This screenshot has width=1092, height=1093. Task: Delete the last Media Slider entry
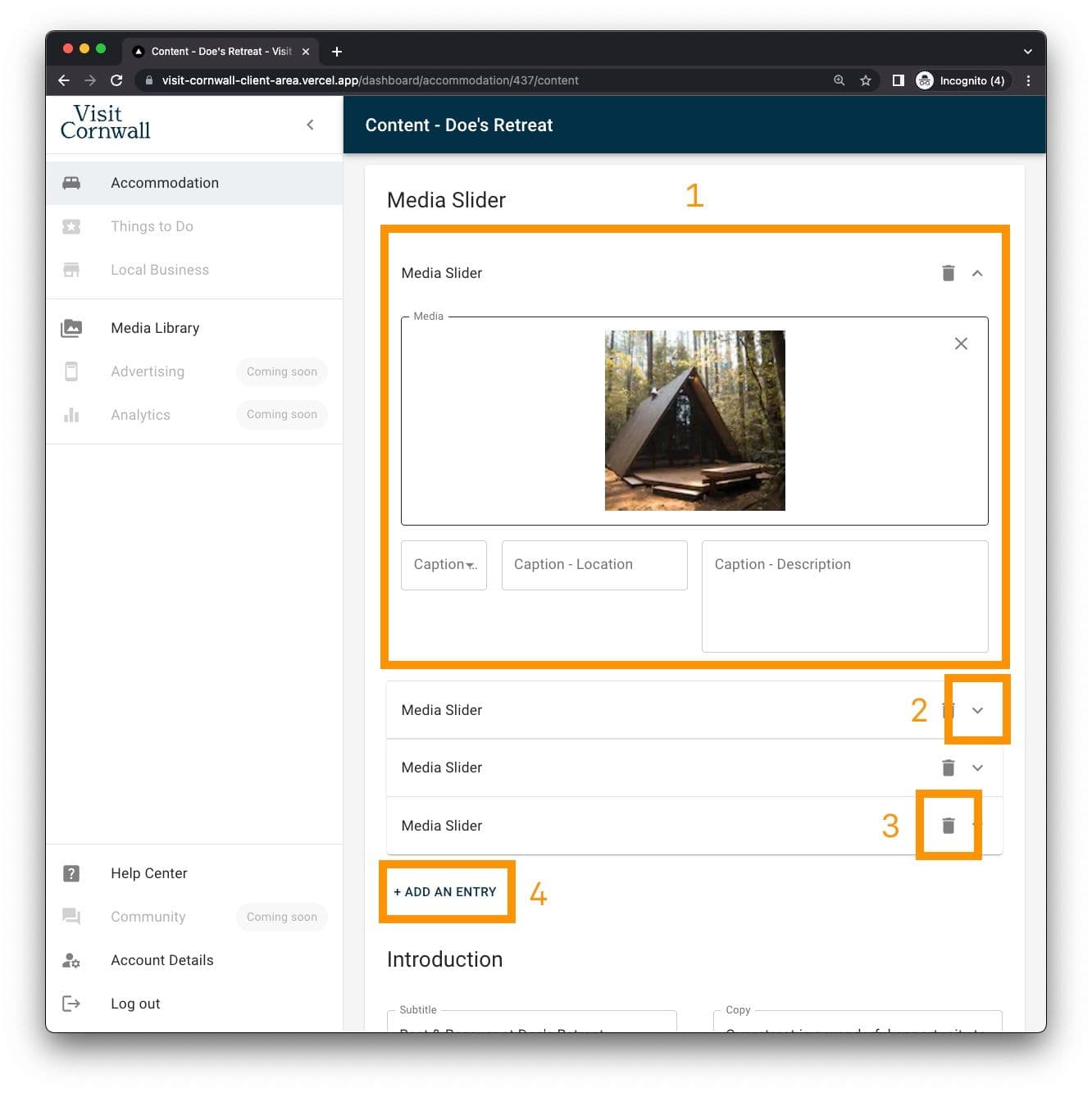tap(948, 826)
